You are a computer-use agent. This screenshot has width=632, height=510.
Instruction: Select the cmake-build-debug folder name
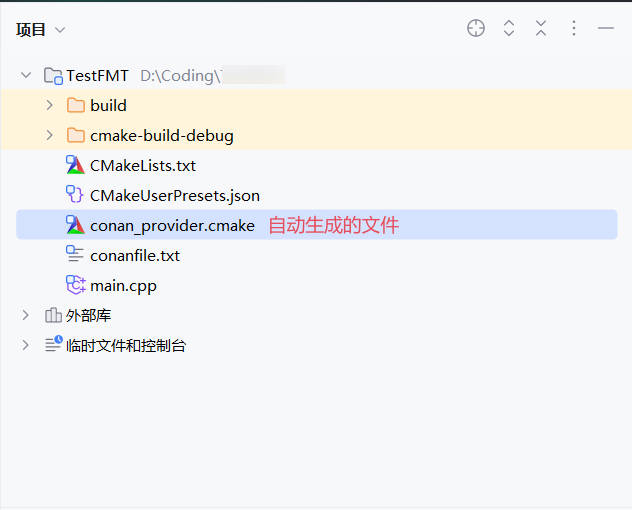pos(161,135)
